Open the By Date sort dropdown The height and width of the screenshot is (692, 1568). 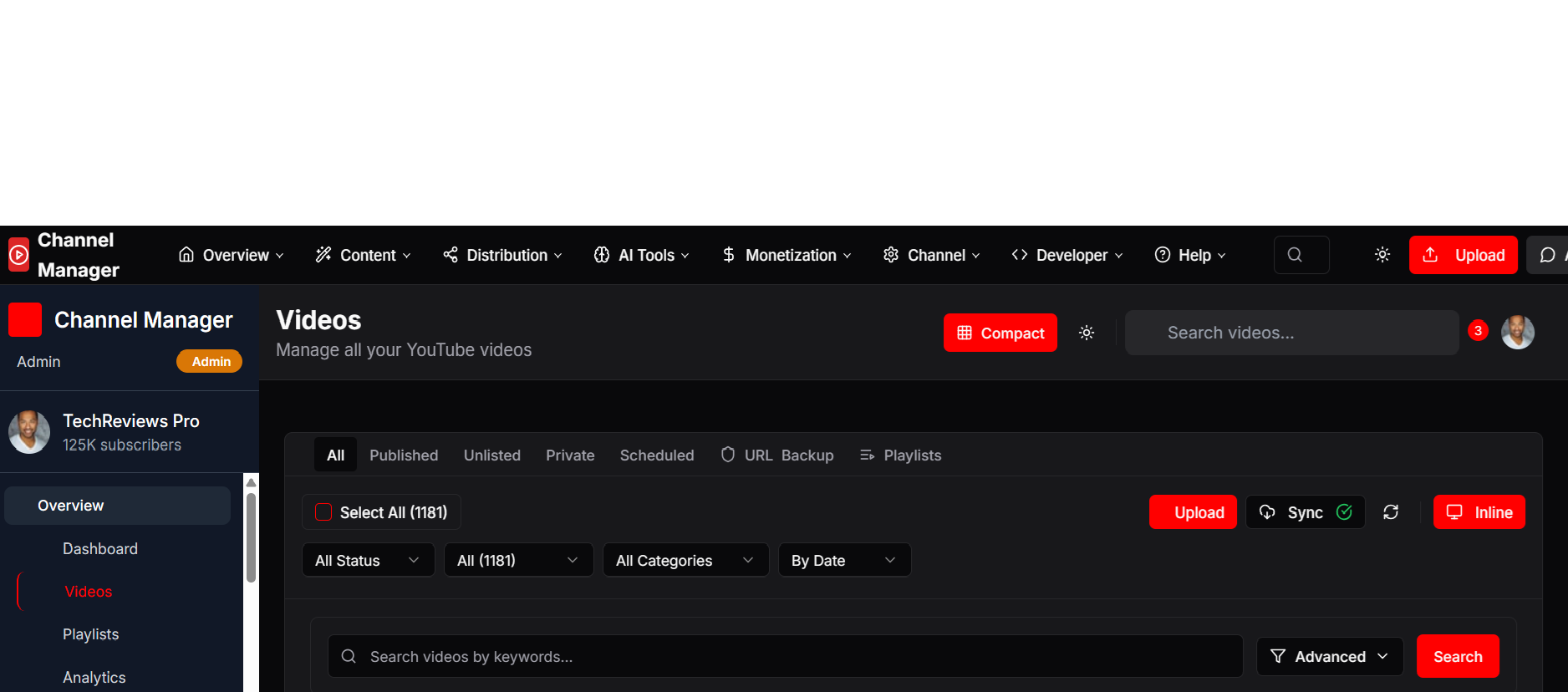pos(844,560)
